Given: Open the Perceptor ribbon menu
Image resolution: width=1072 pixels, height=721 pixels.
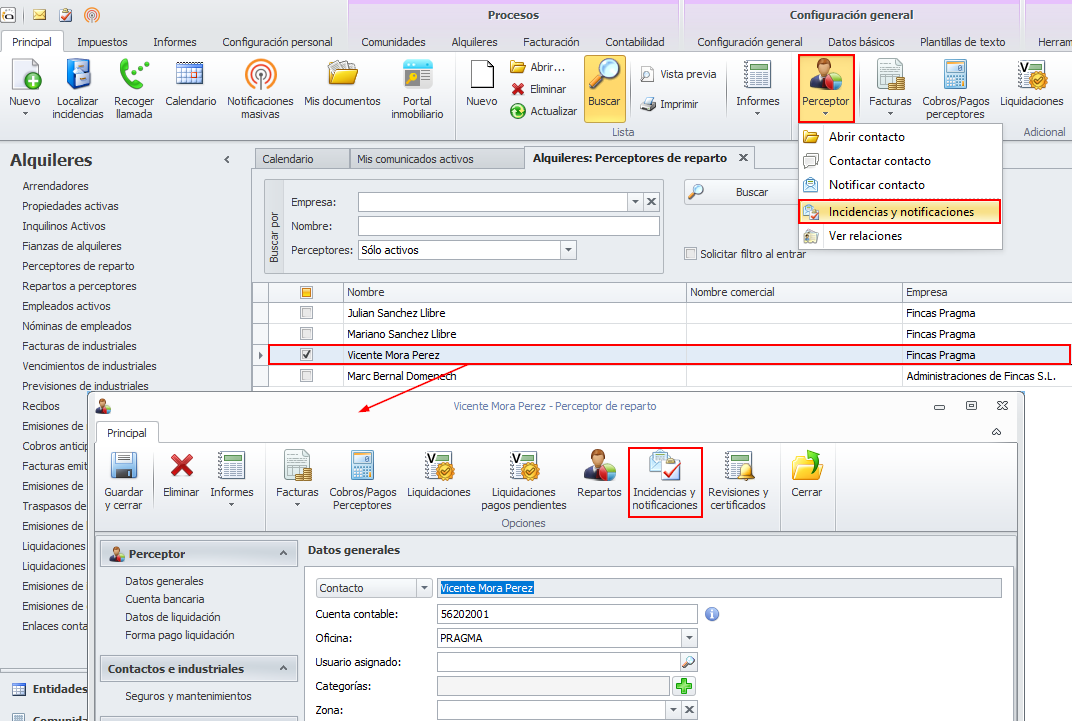Looking at the screenshot, I should click(826, 87).
